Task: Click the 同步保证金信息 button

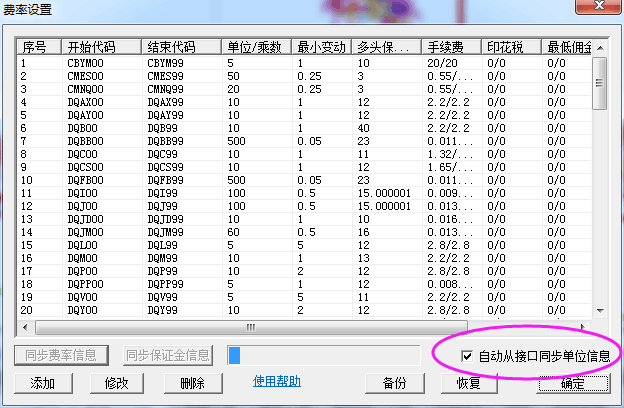Action: click(168, 355)
